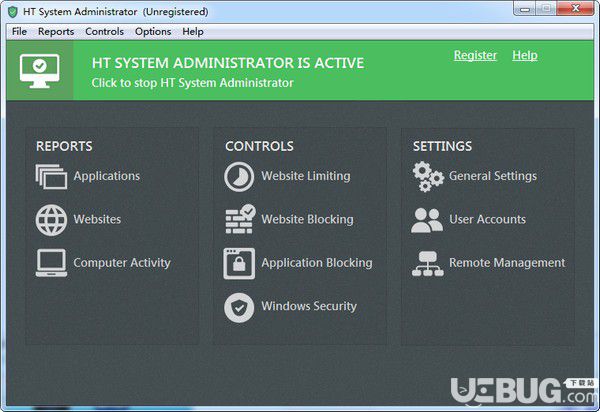Image resolution: width=600 pixels, height=412 pixels.
Task: Click the Website Blocking firewall icon
Action: point(240,219)
